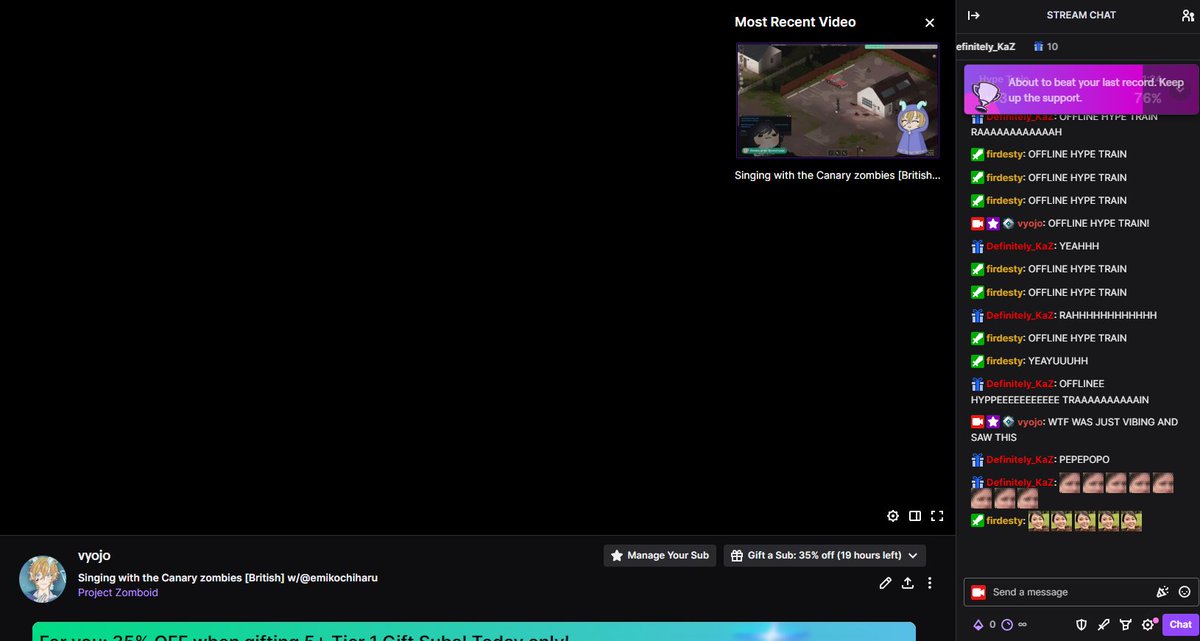1200x641 pixels.
Task: Click the vyojo channel name
Action: coord(93,555)
